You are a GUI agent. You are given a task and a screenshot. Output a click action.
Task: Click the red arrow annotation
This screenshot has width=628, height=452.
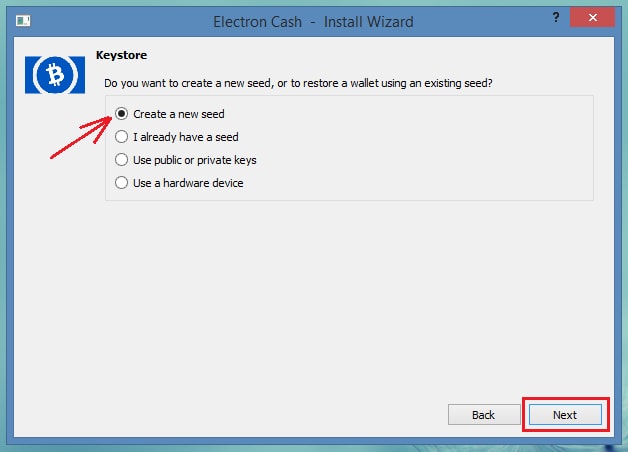coord(81,137)
